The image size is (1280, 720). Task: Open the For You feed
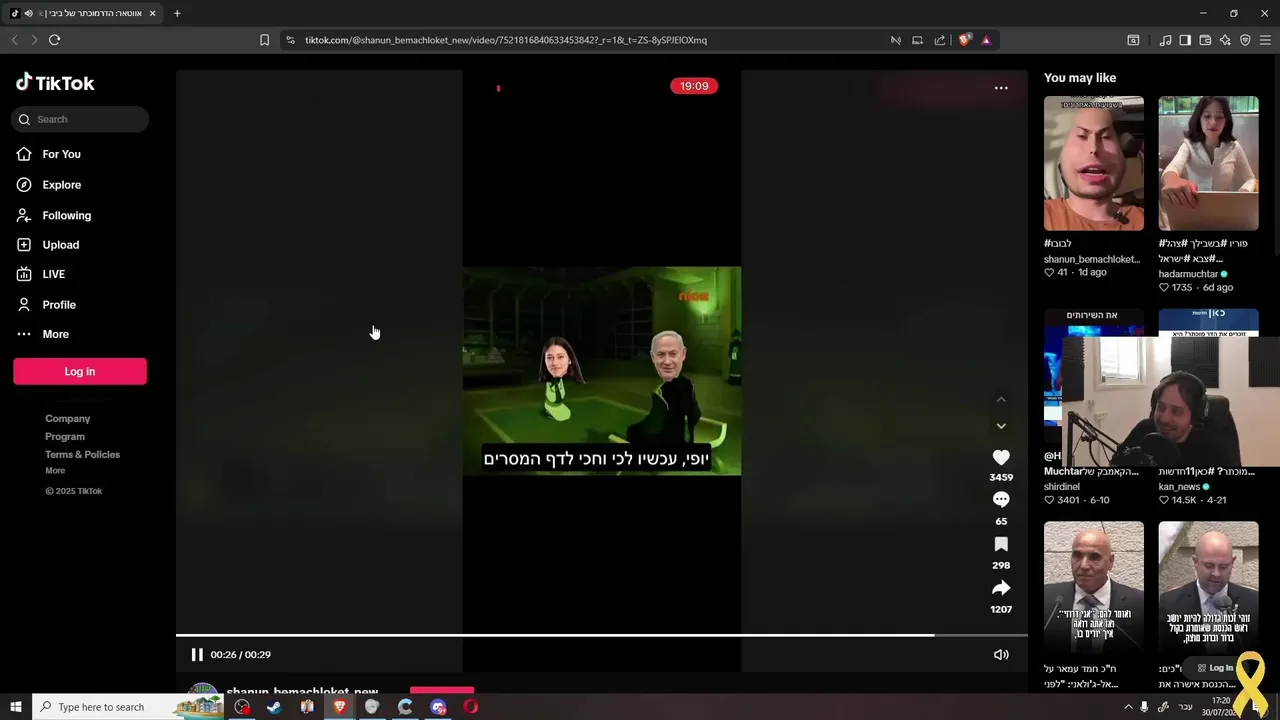tap(62, 154)
